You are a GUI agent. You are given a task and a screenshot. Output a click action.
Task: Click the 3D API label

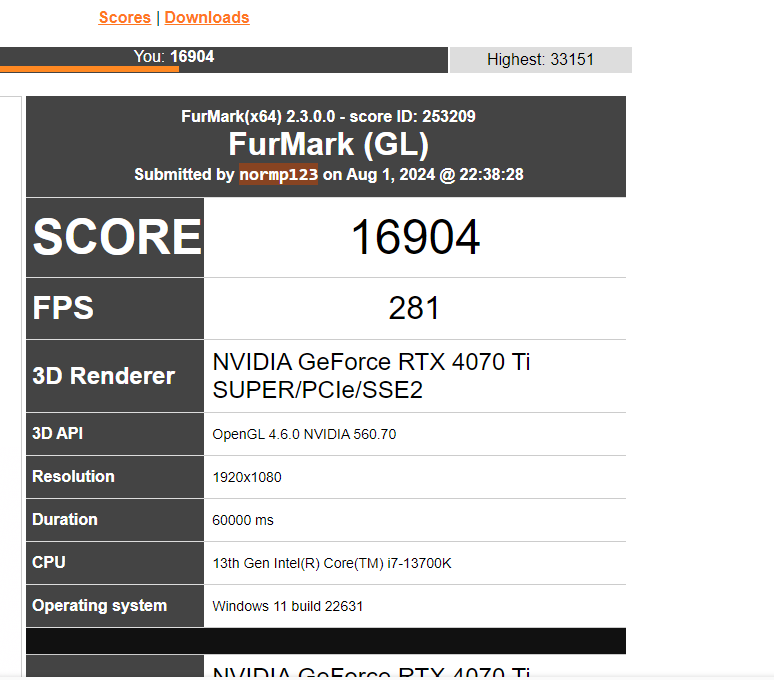tap(57, 434)
